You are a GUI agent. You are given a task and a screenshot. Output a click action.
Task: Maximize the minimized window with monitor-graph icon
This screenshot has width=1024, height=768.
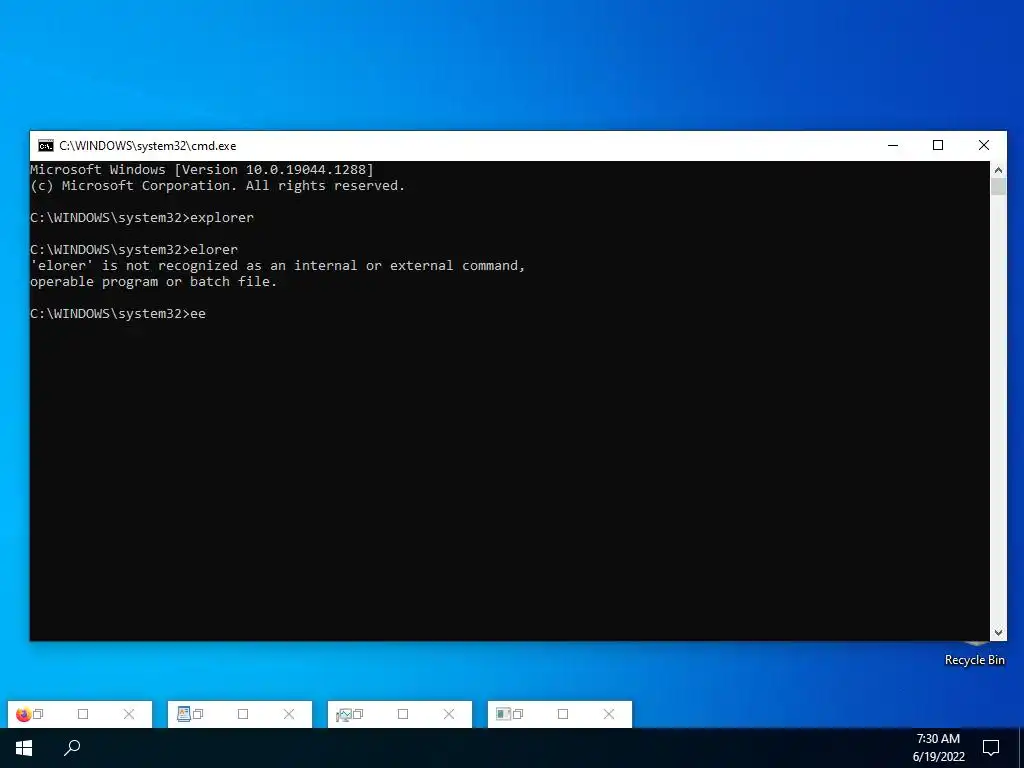click(403, 714)
